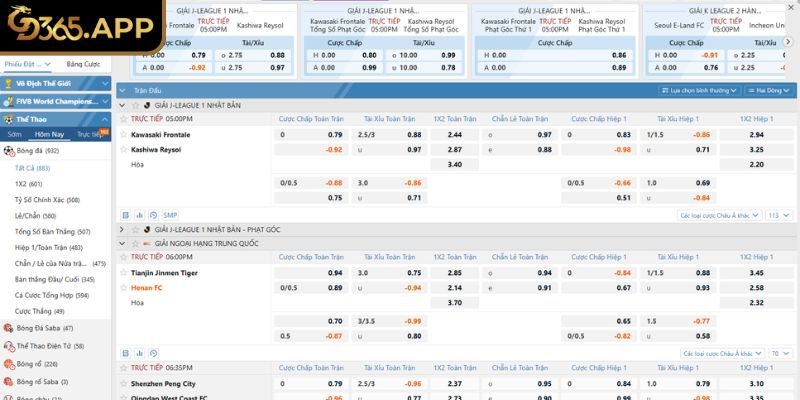Click the statistics chart icon under Kashiwa Reysol match
Screen dimensions: 800x400
point(139,215)
